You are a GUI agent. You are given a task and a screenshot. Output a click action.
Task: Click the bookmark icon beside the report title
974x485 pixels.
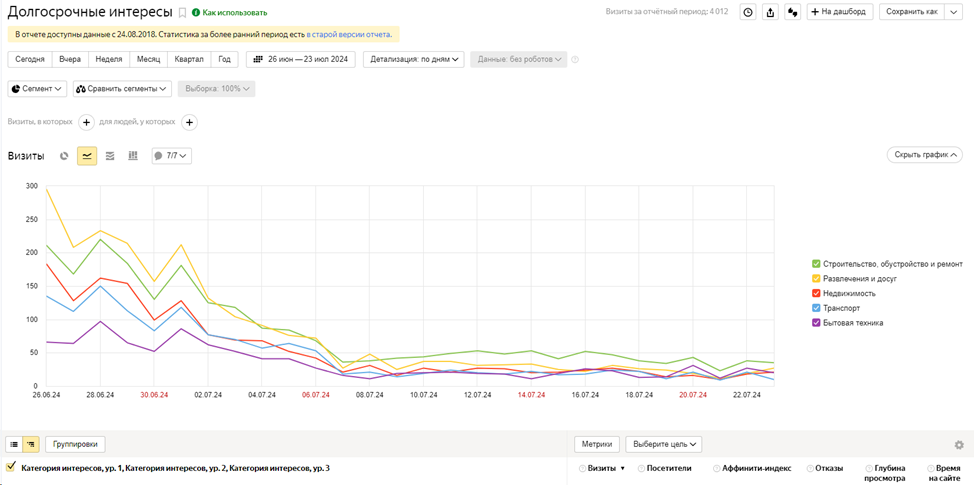click(x=182, y=13)
